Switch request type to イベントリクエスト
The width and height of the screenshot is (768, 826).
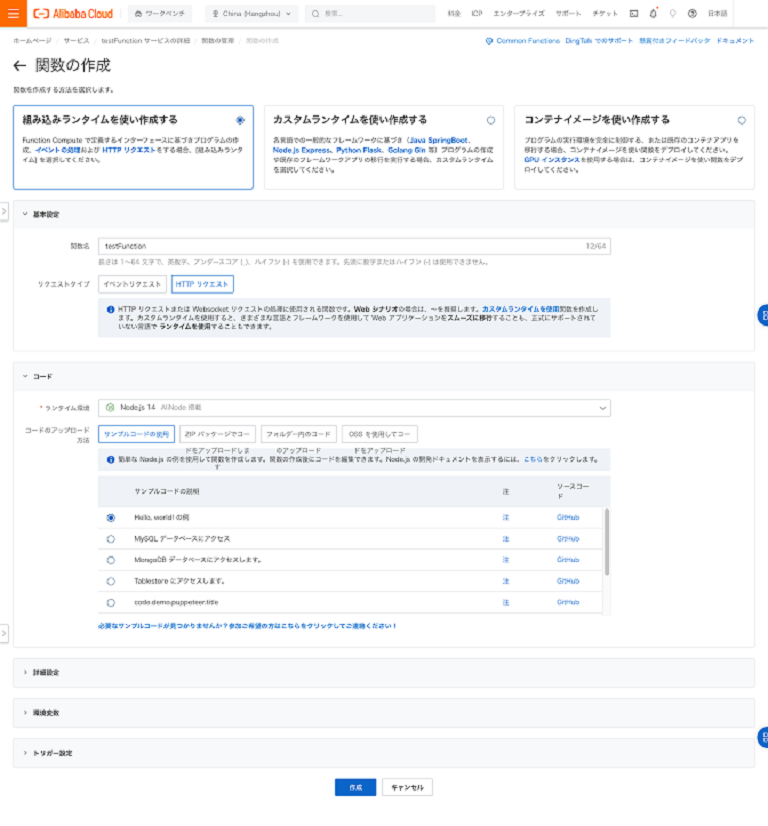click(x=132, y=285)
